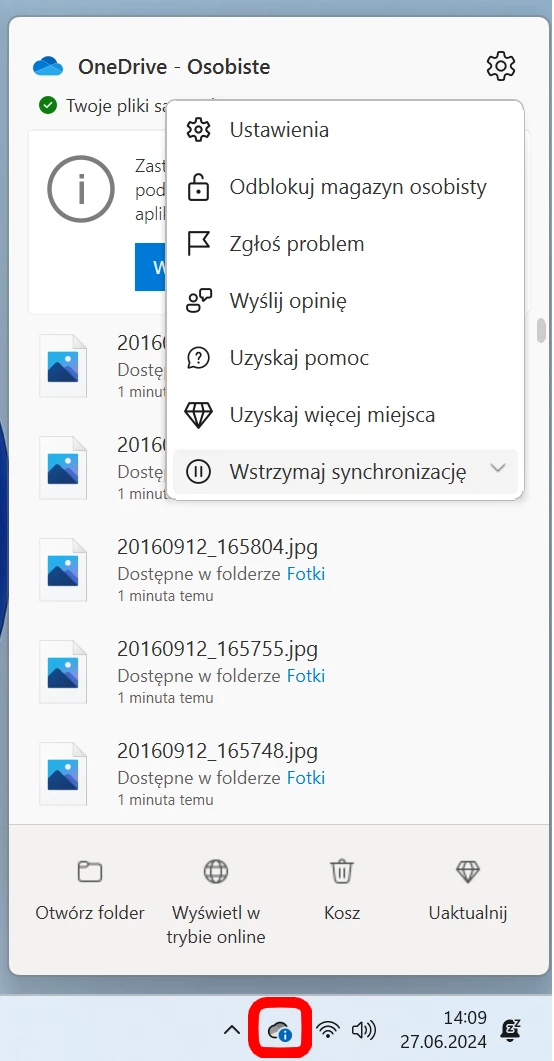Click the Wyślij opinię feedback icon
This screenshot has height=1061, width=554.
click(x=199, y=300)
